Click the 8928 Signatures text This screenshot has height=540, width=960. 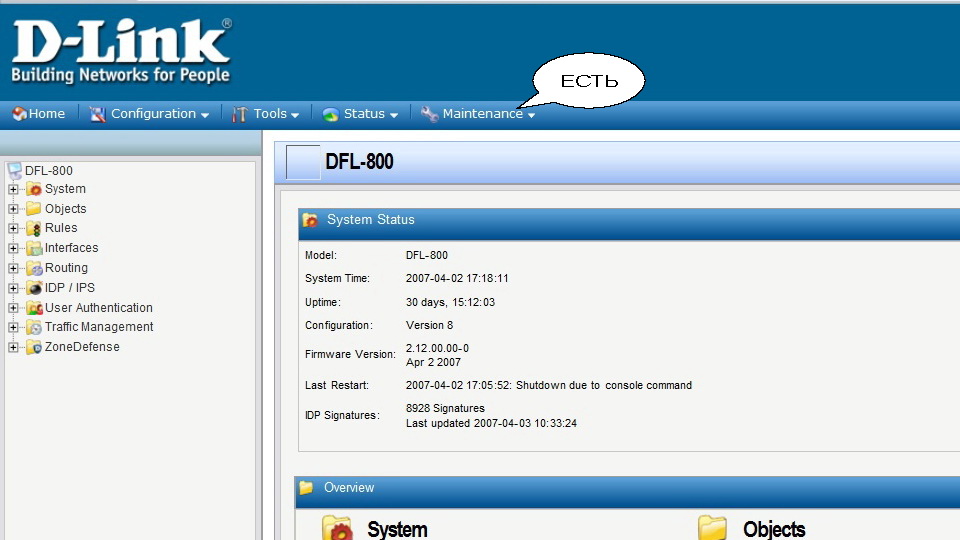(x=445, y=408)
